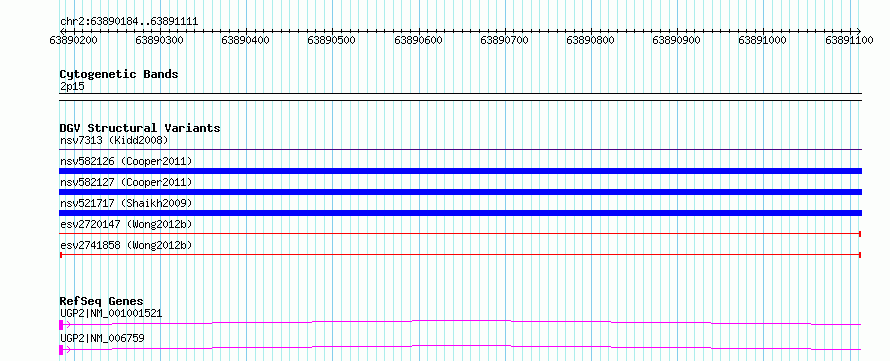Select the nsv582127 (Cooper2011) blue bar

[460, 192]
